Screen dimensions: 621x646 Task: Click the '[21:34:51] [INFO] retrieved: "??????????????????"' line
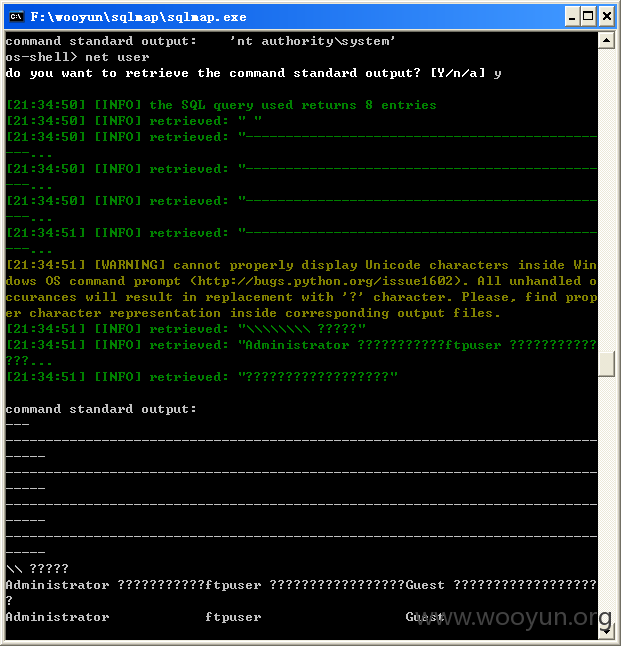pos(202,377)
